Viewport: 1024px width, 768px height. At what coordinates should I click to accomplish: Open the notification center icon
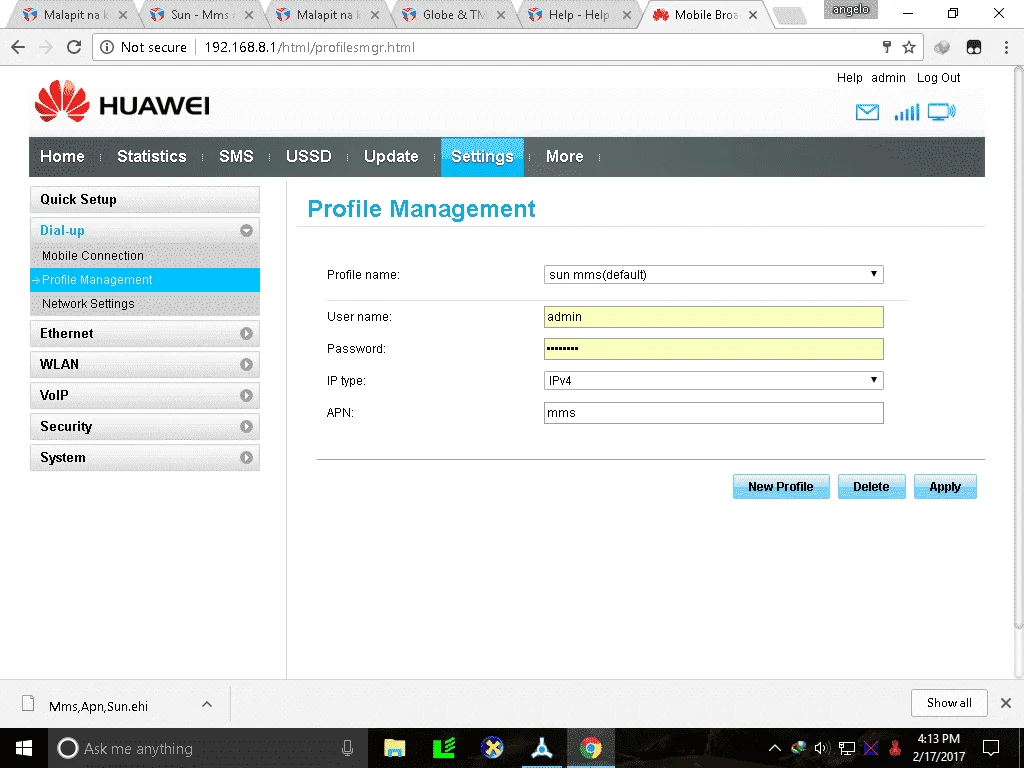tap(991, 748)
